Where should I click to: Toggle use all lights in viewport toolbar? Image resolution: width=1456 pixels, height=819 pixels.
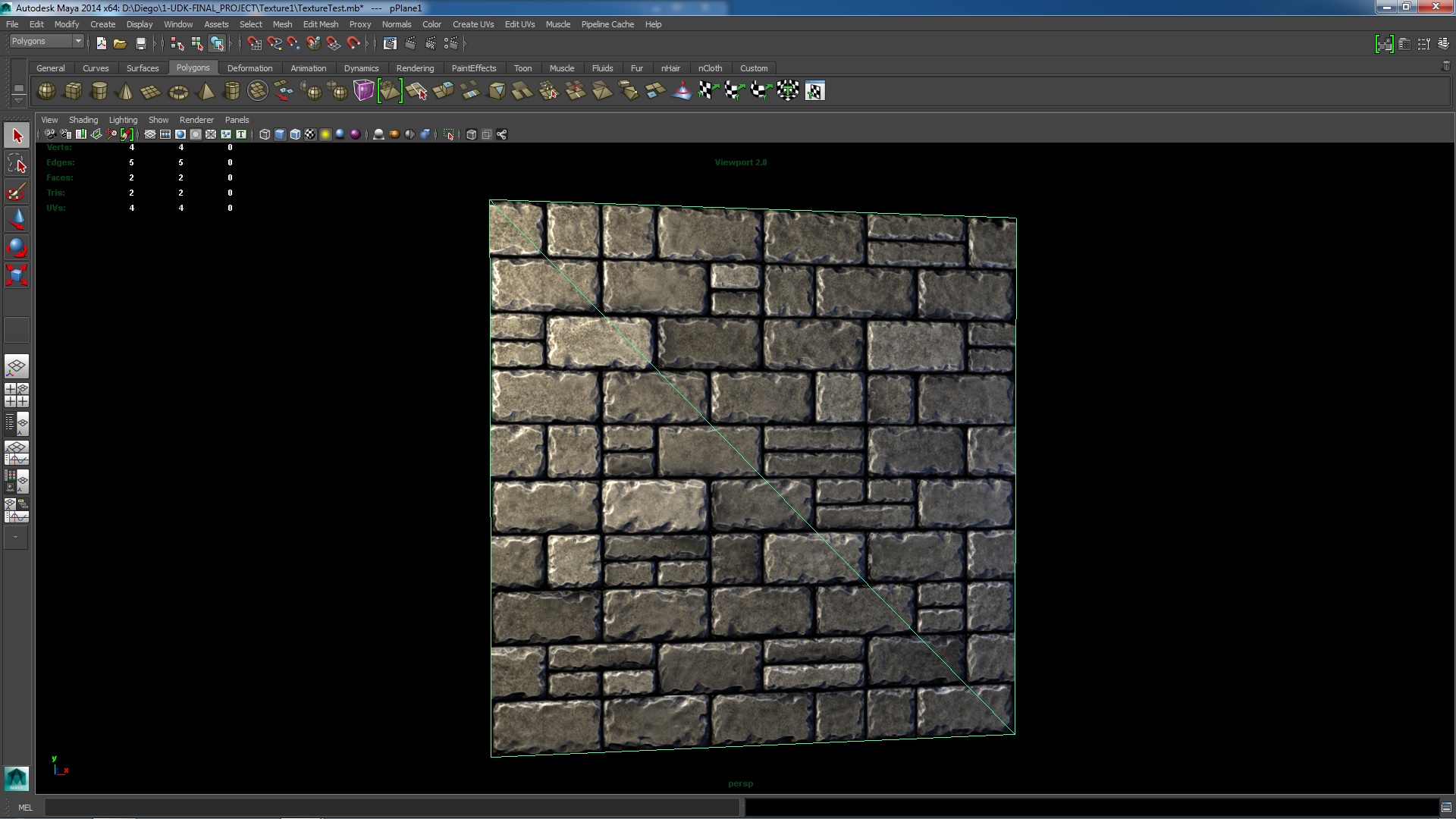(325, 134)
